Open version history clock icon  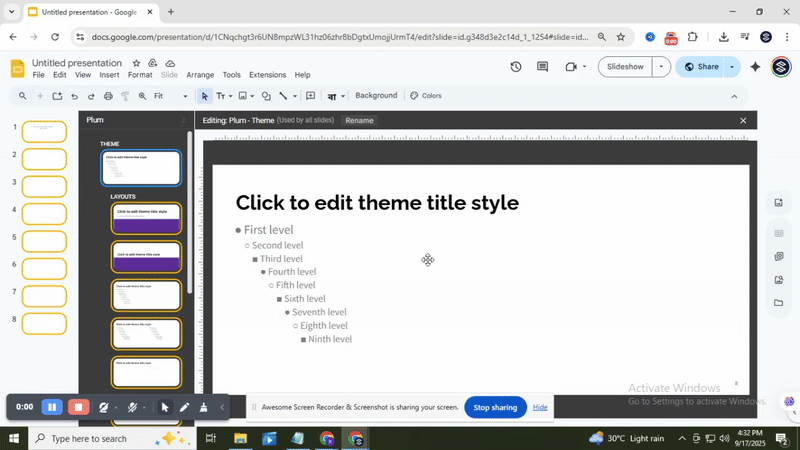(x=516, y=67)
